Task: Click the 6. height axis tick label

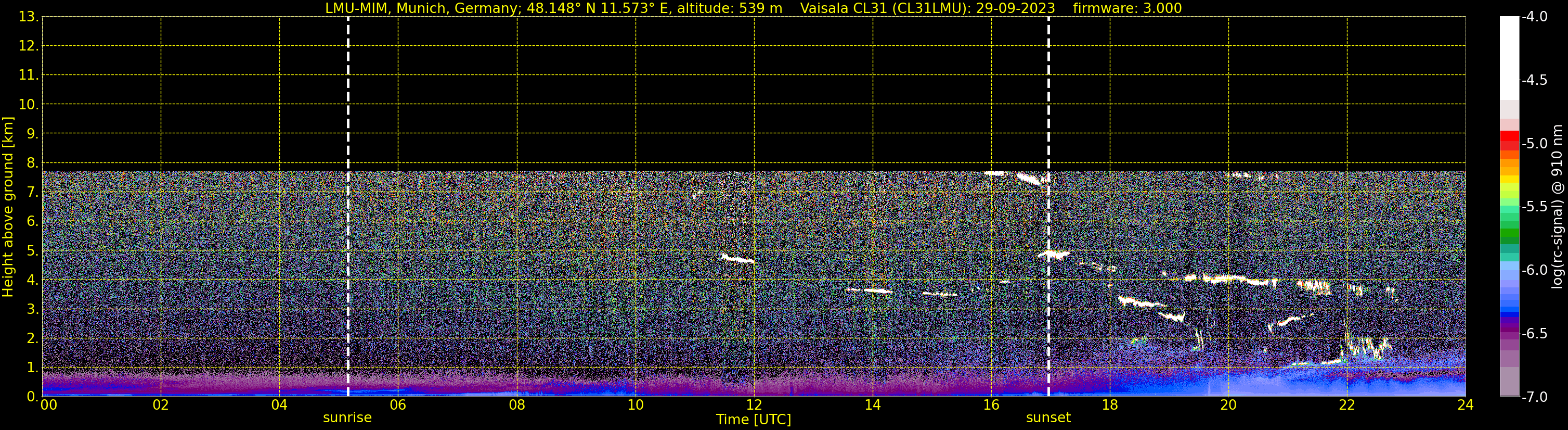Action: [32, 221]
